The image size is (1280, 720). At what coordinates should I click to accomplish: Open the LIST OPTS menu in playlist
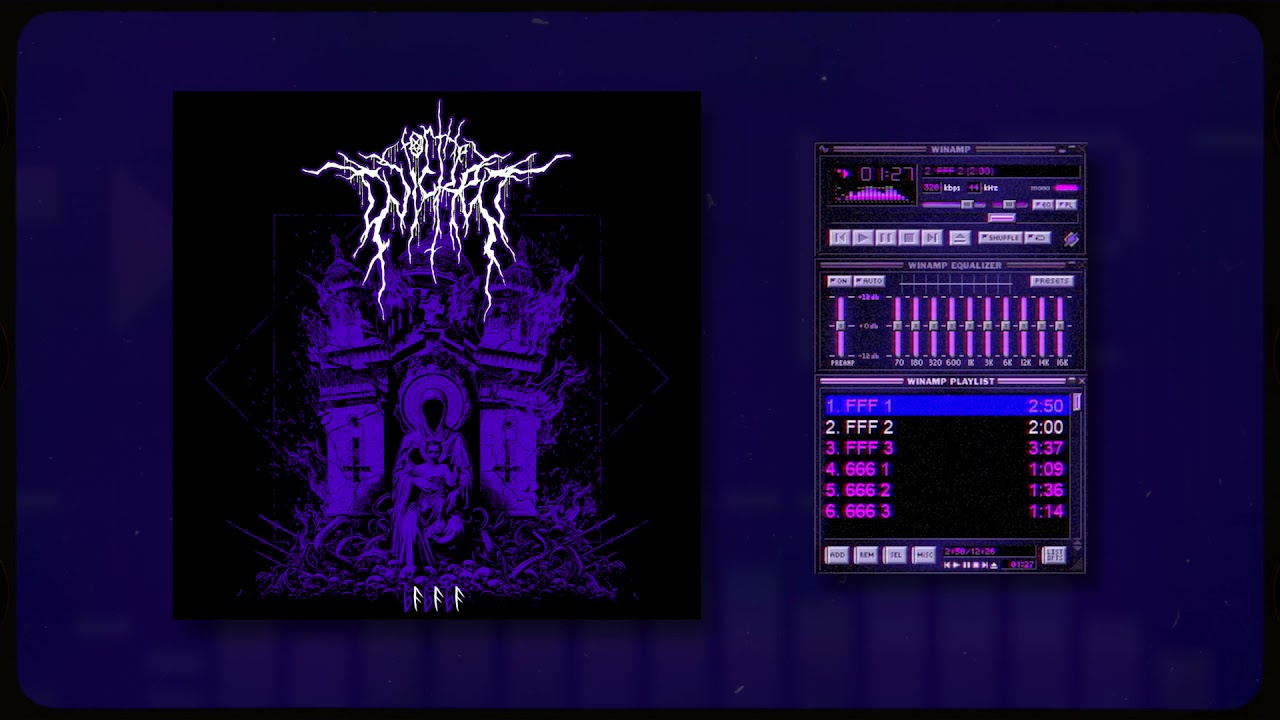click(1054, 555)
